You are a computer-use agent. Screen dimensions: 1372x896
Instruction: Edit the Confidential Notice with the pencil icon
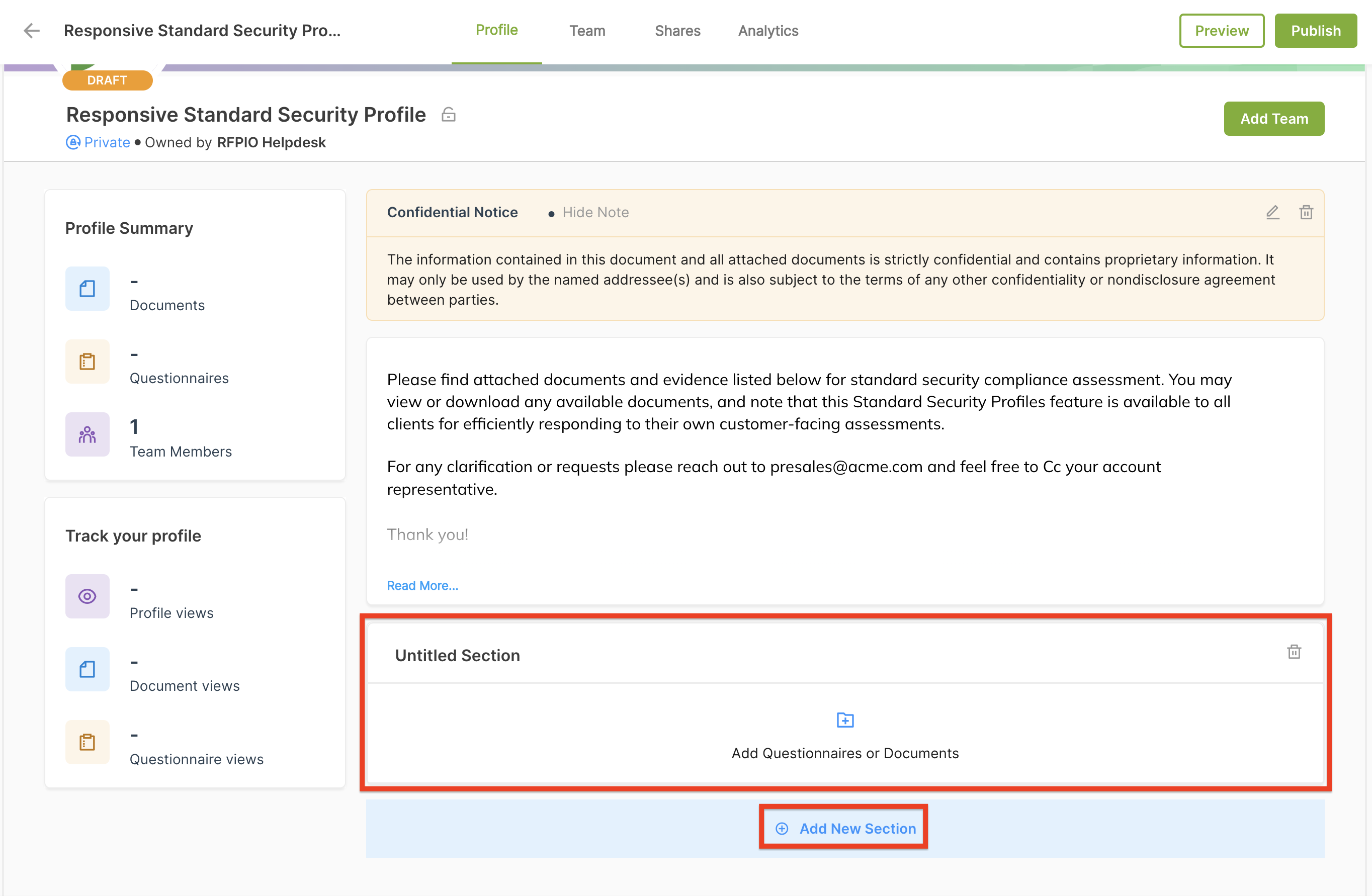tap(1272, 213)
